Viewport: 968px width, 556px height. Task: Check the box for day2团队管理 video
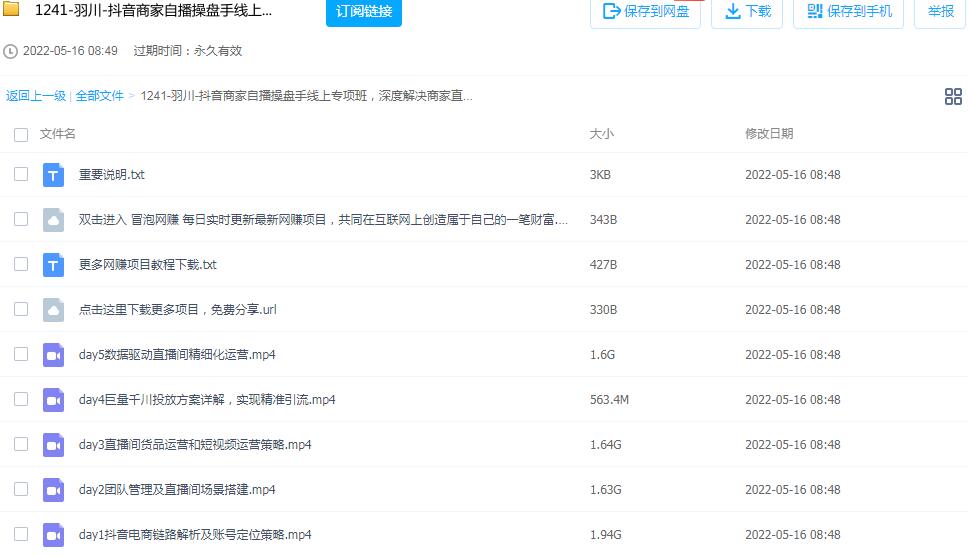(21, 489)
